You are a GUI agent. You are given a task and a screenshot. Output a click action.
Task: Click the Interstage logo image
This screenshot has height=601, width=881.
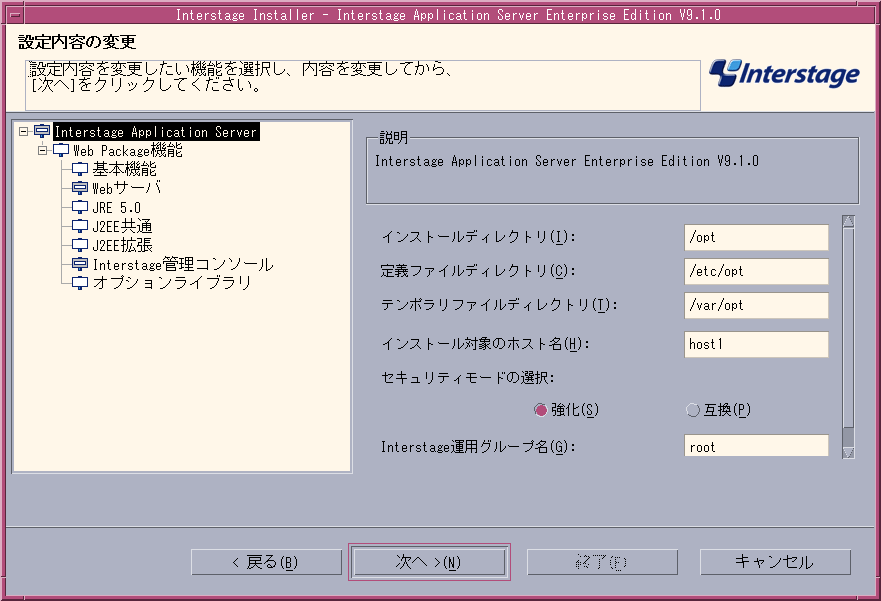(784, 74)
